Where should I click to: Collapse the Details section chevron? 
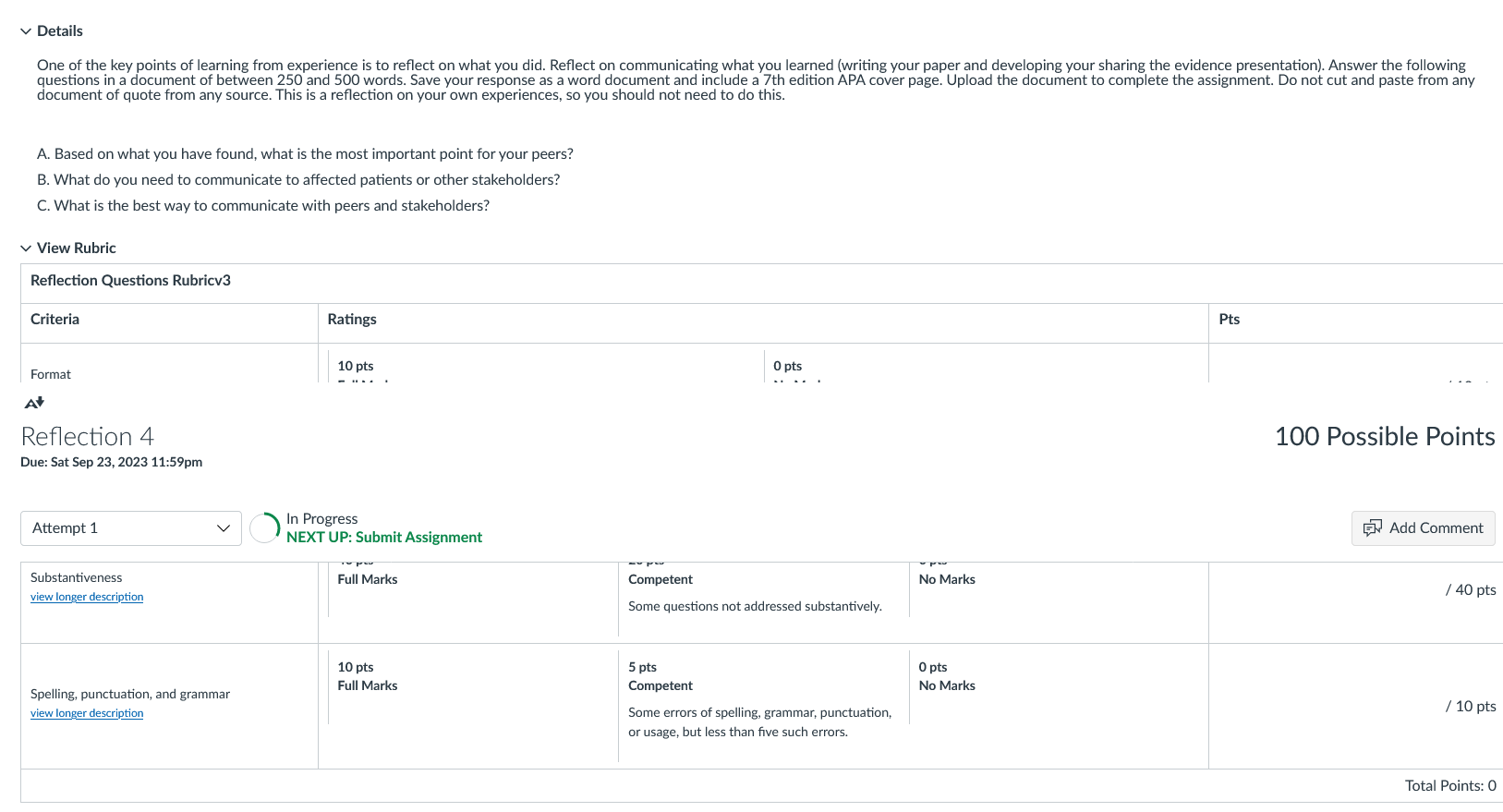point(26,31)
